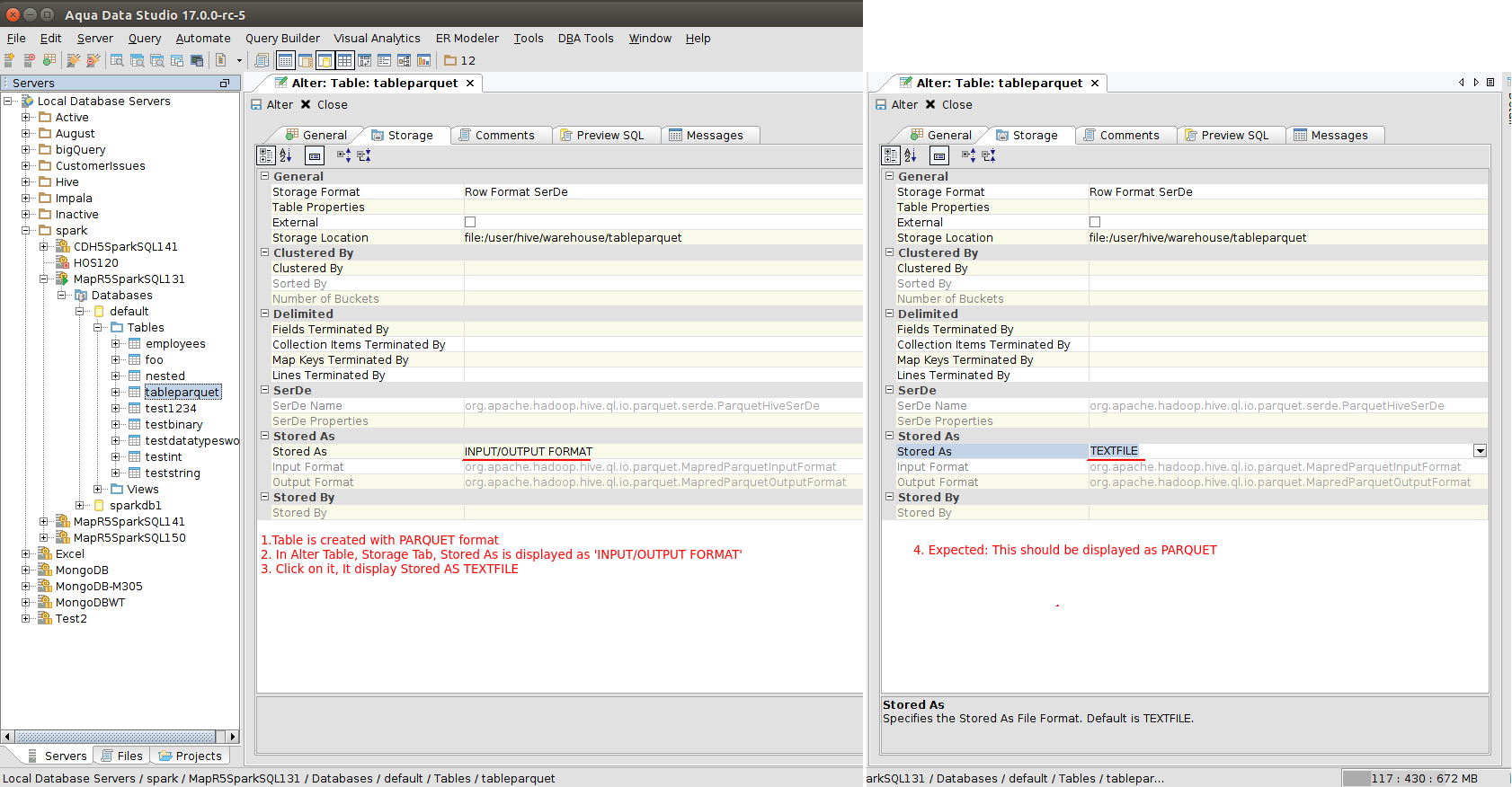
Task: Expand the MongoDB server node
Action: 26,570
